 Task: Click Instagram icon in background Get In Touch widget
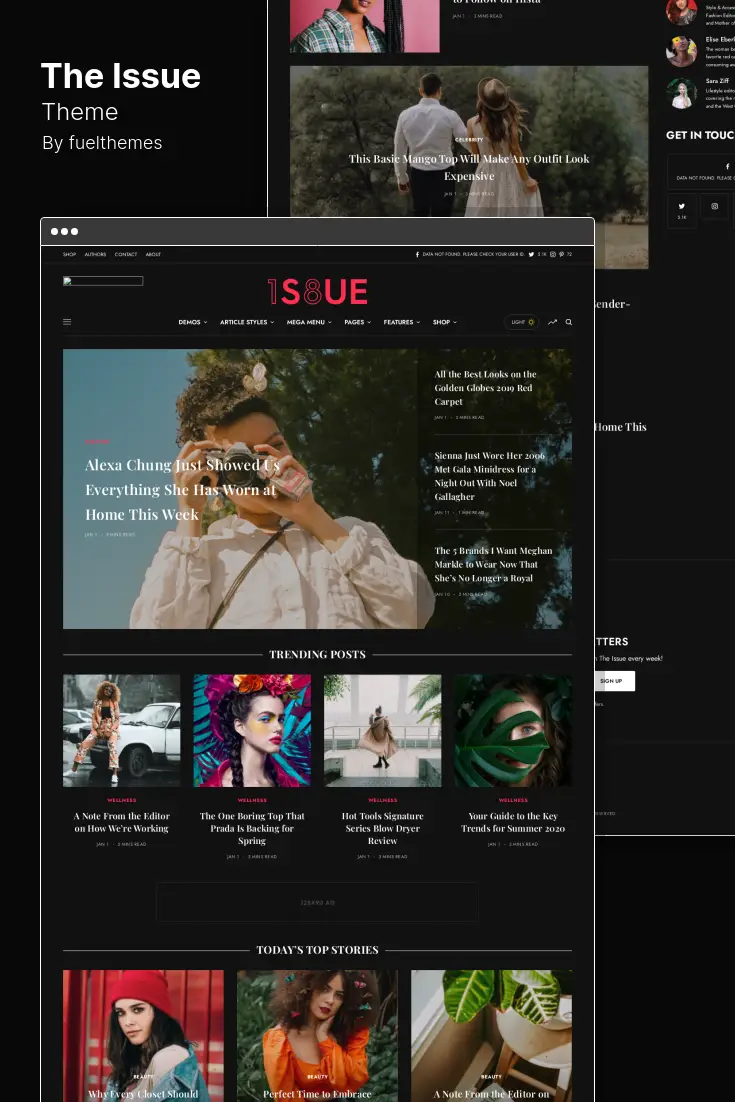pyautogui.click(x=715, y=206)
